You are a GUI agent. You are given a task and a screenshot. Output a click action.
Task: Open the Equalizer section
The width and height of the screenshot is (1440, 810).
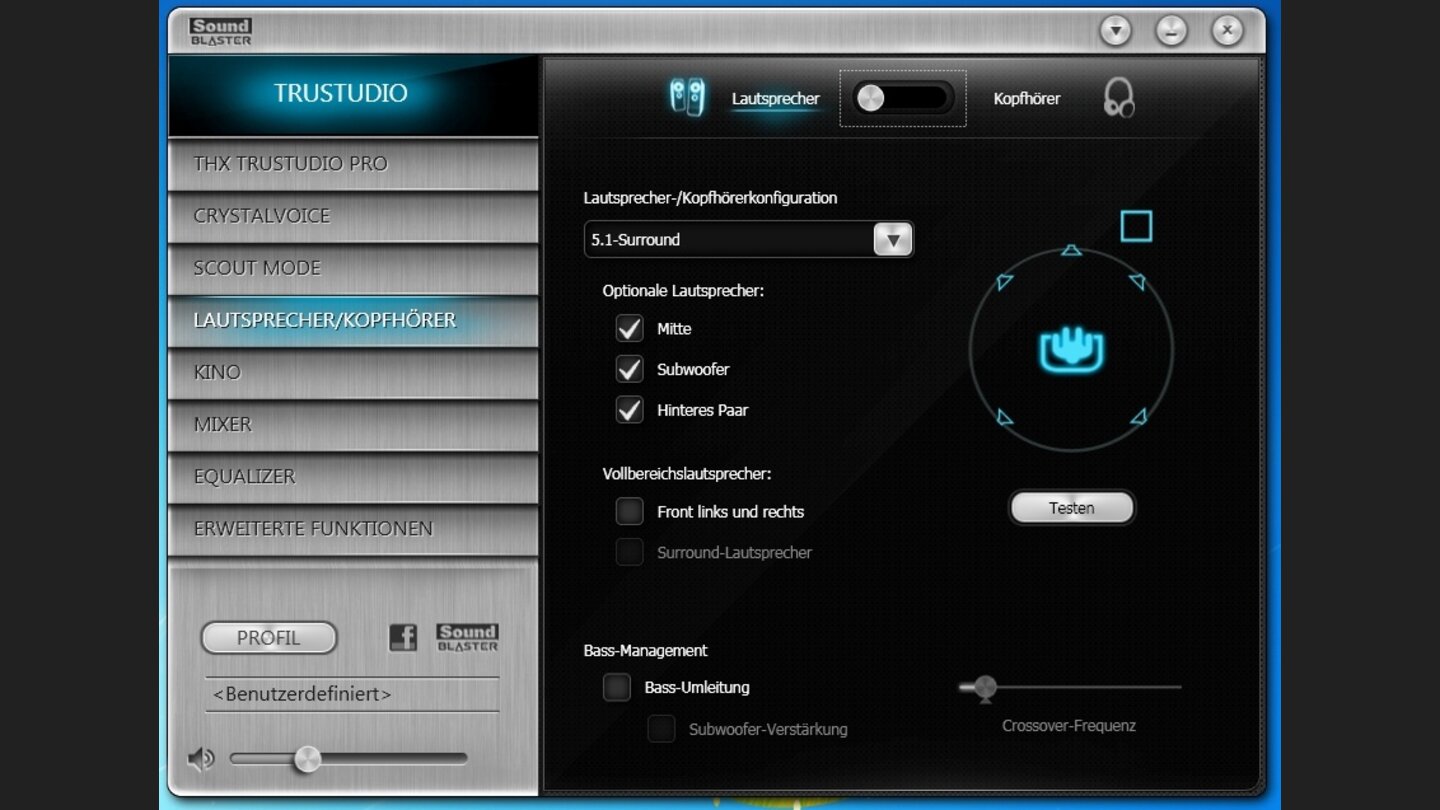coord(353,477)
